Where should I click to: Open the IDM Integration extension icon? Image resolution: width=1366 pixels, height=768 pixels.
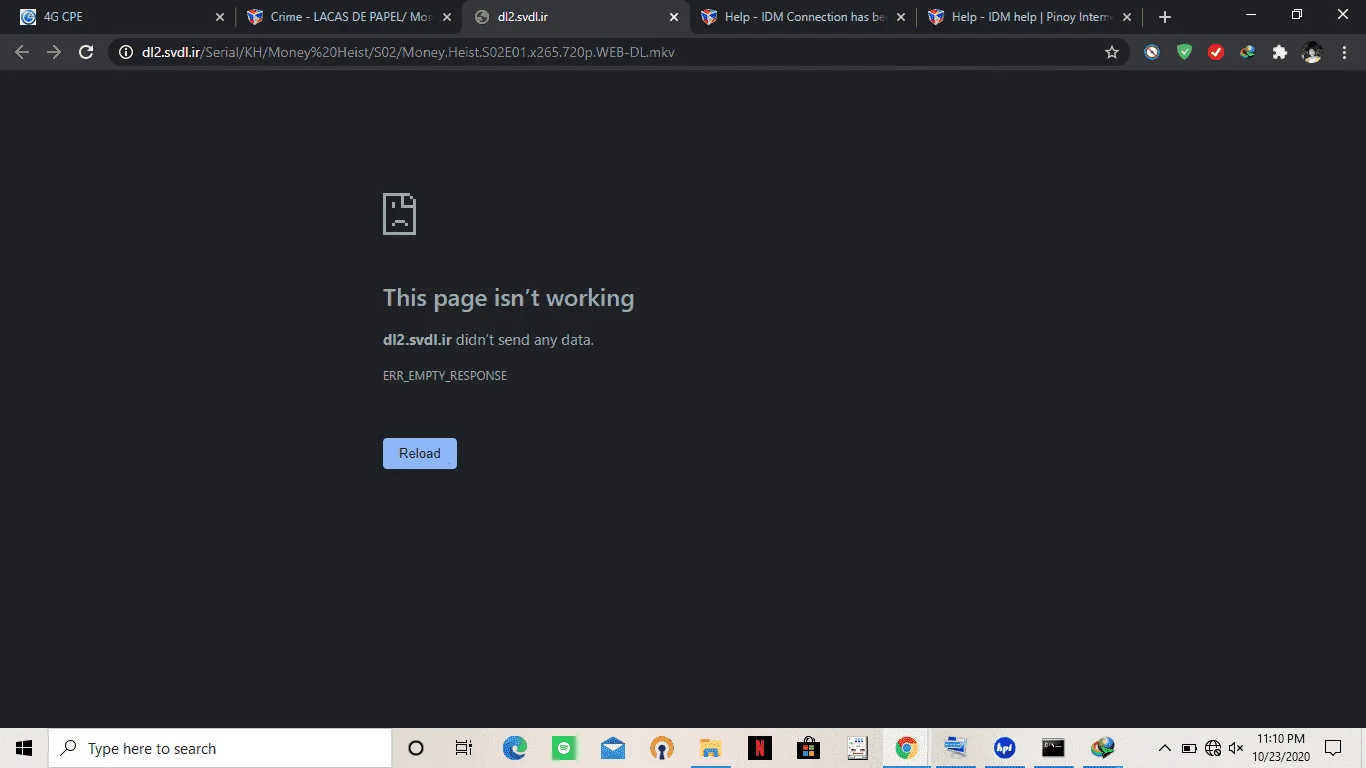[x=1248, y=52]
